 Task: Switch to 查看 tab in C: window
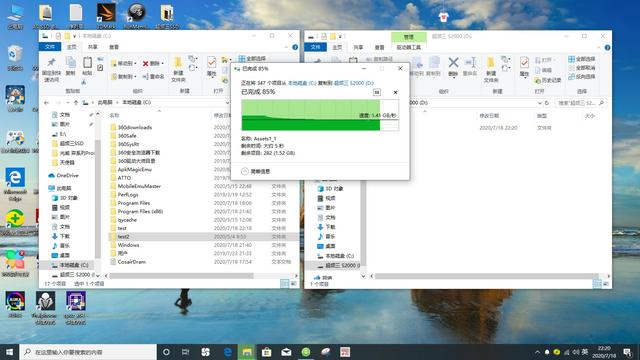point(114,47)
